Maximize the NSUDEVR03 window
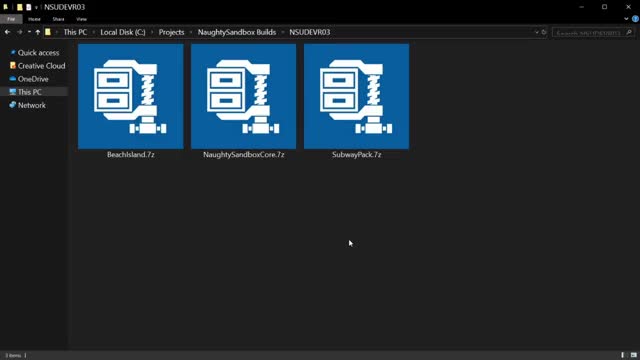This screenshot has height=360, width=640. pos(604,7)
